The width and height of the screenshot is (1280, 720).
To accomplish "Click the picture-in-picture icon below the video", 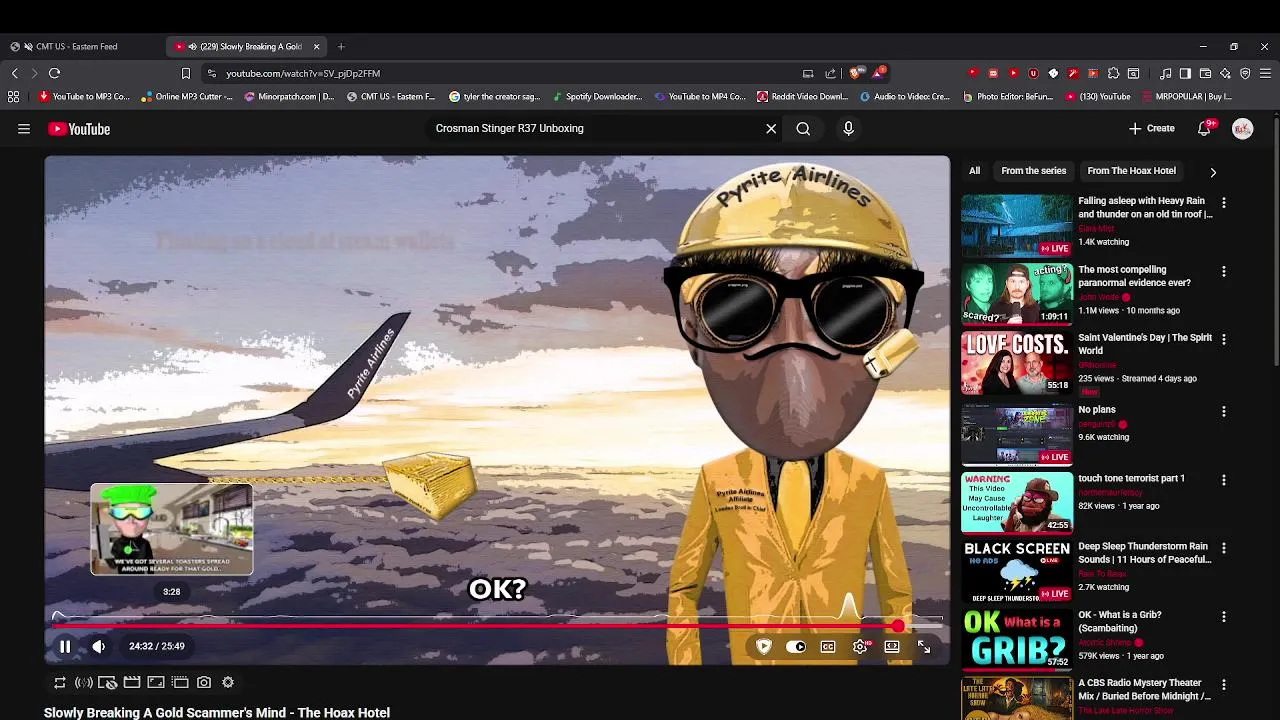I will 156,682.
